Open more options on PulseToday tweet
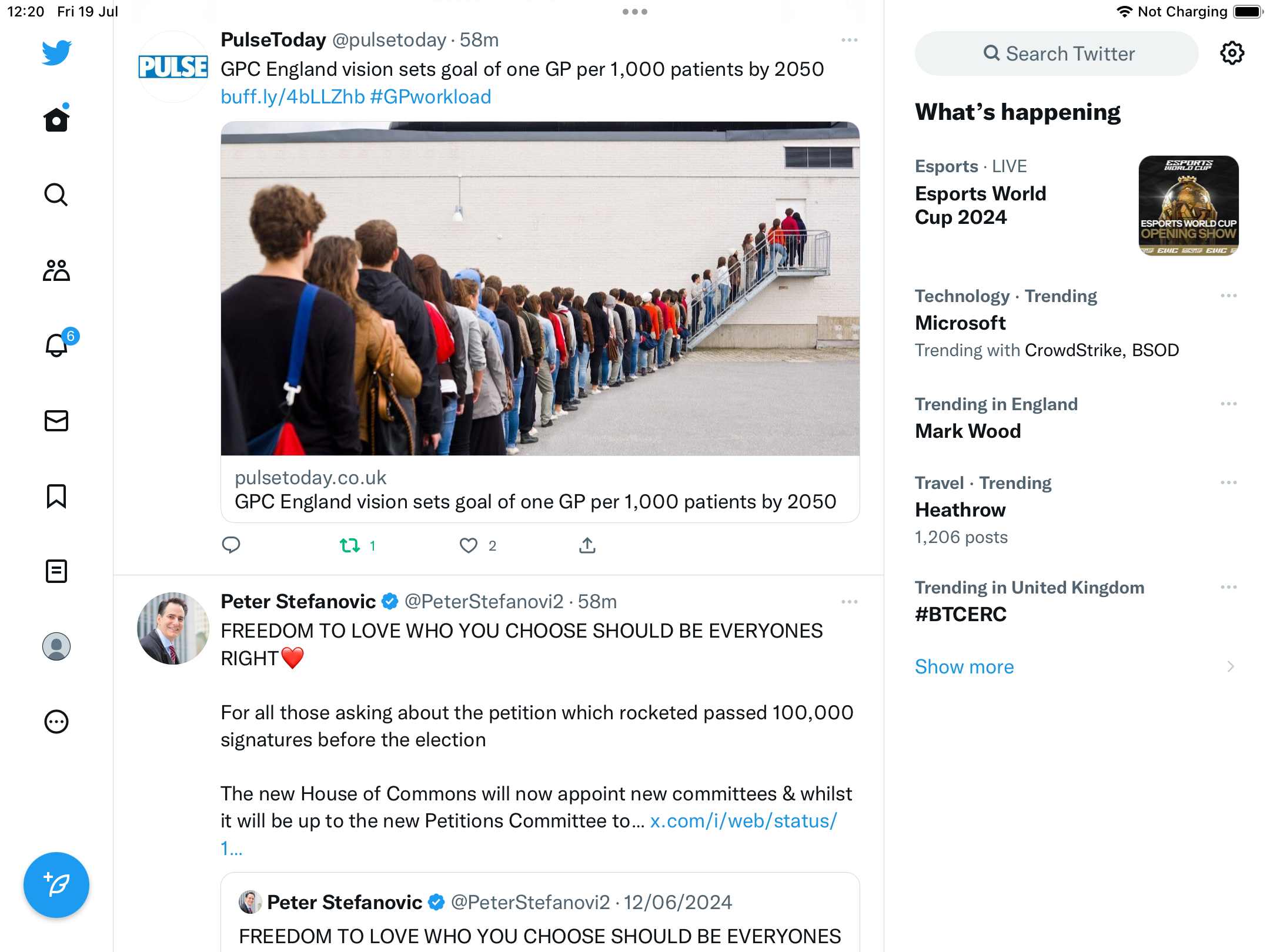The image size is (1270, 952). point(849,40)
